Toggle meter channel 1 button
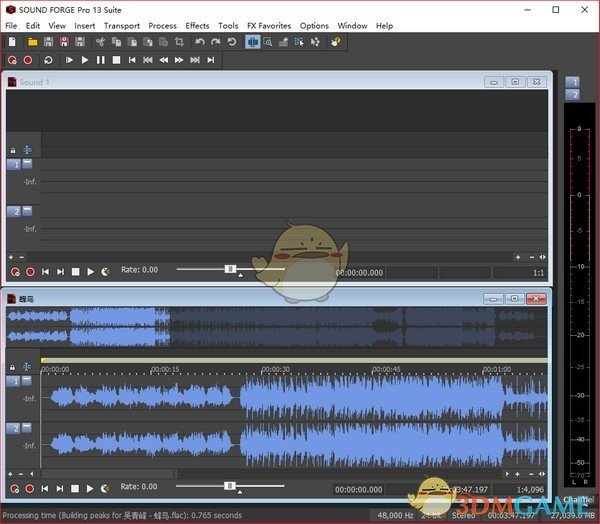This screenshot has width=600, height=524. 572,82
